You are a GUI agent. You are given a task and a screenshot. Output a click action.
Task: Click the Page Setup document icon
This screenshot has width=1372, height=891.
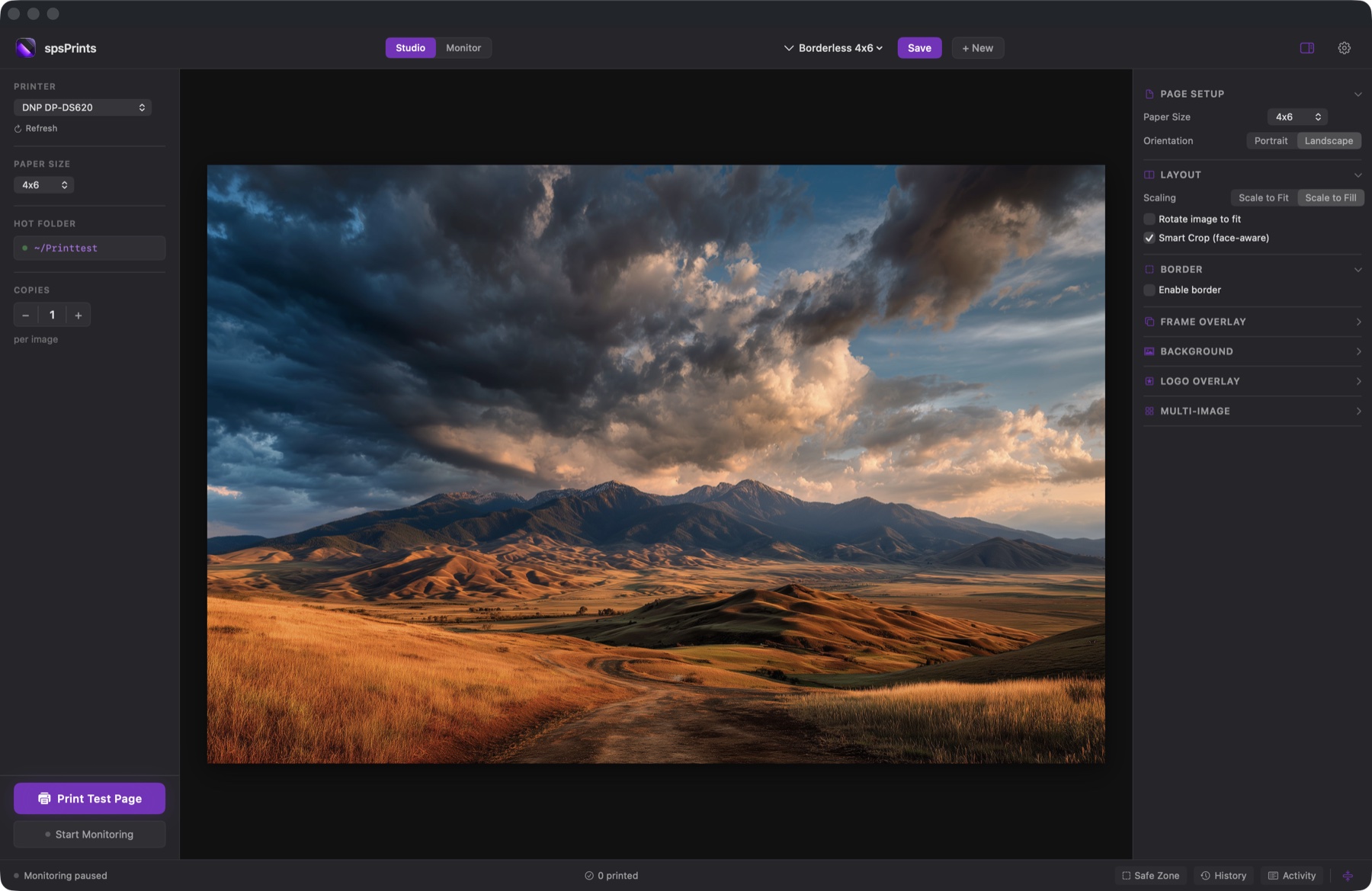1149,93
